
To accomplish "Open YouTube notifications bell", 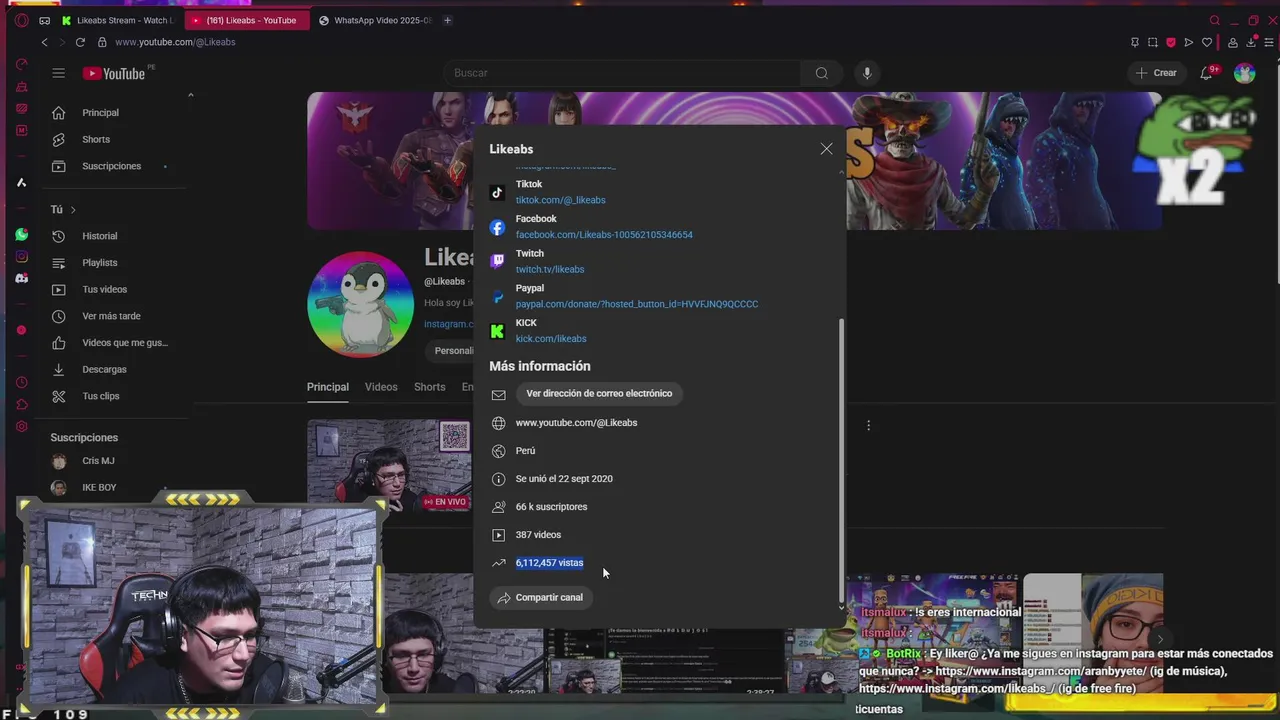I will coord(1207,73).
